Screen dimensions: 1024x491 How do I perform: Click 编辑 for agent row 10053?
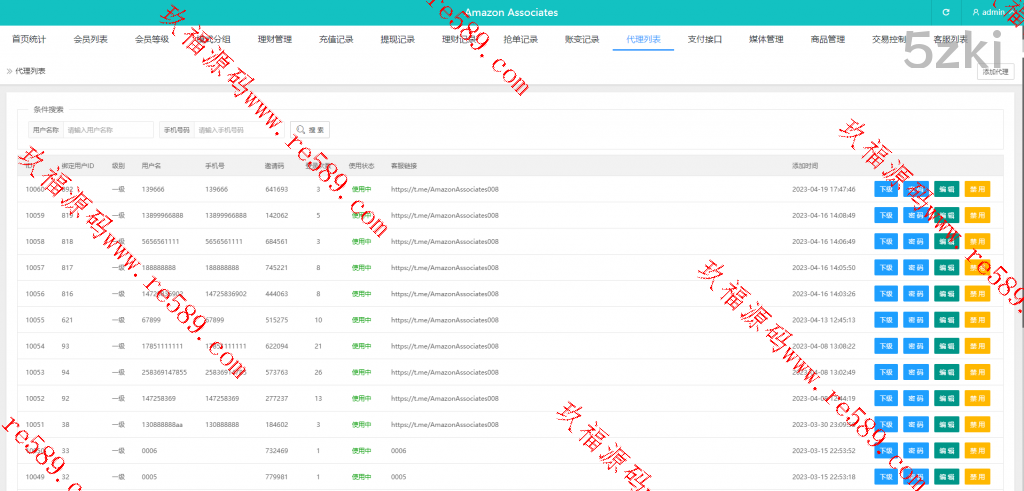click(x=946, y=372)
